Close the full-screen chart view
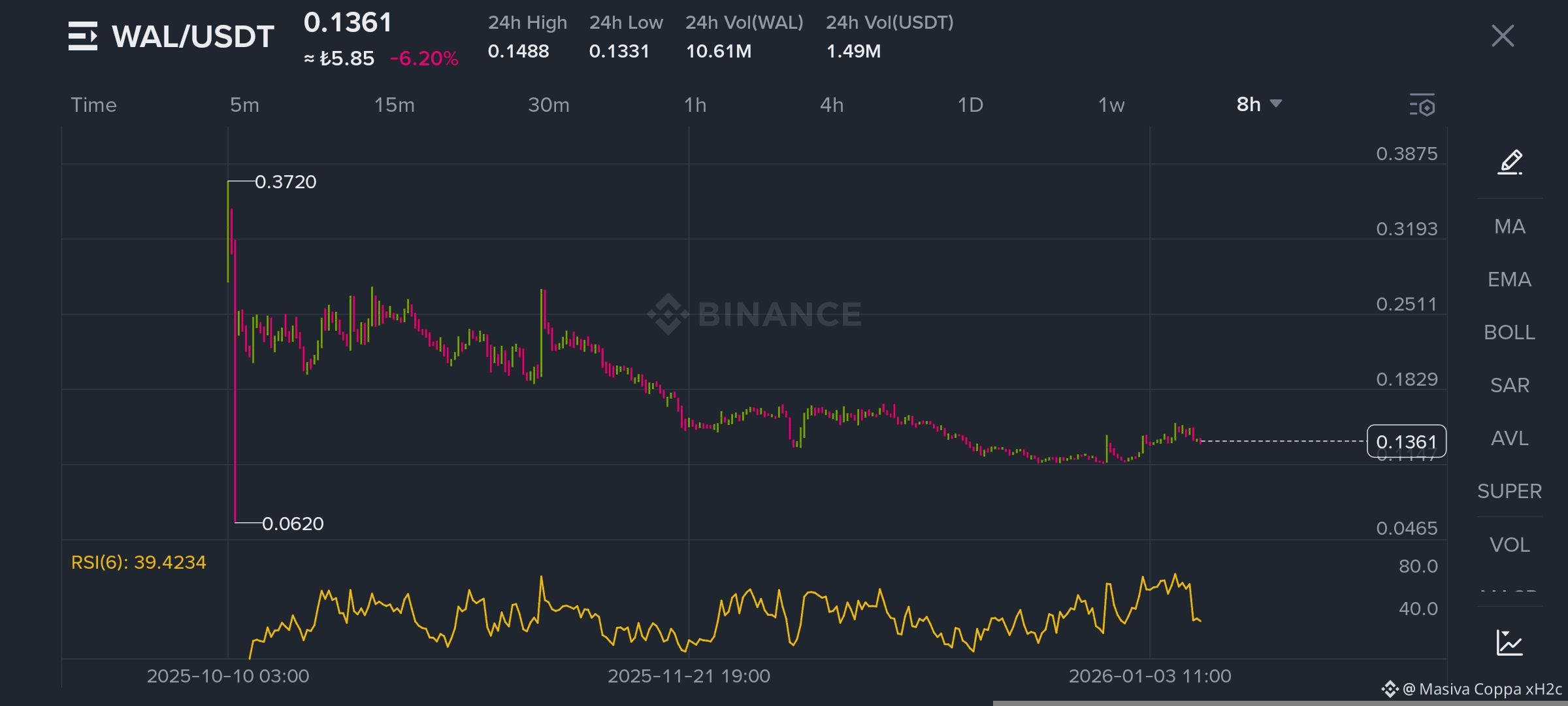This screenshot has height=706, width=1568. click(x=1503, y=36)
